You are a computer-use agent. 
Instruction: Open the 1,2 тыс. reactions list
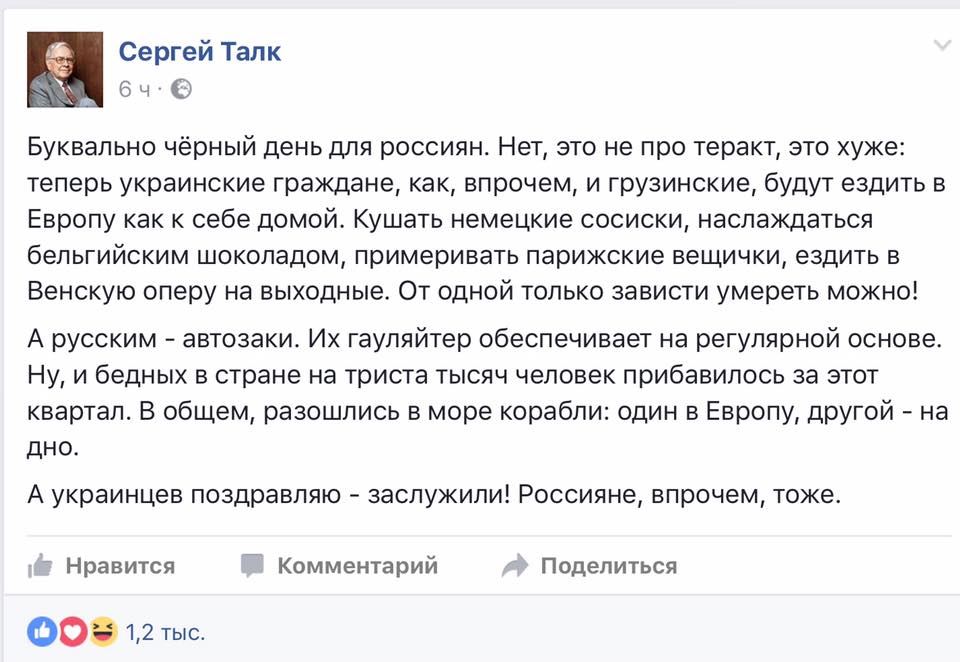[x=165, y=631]
